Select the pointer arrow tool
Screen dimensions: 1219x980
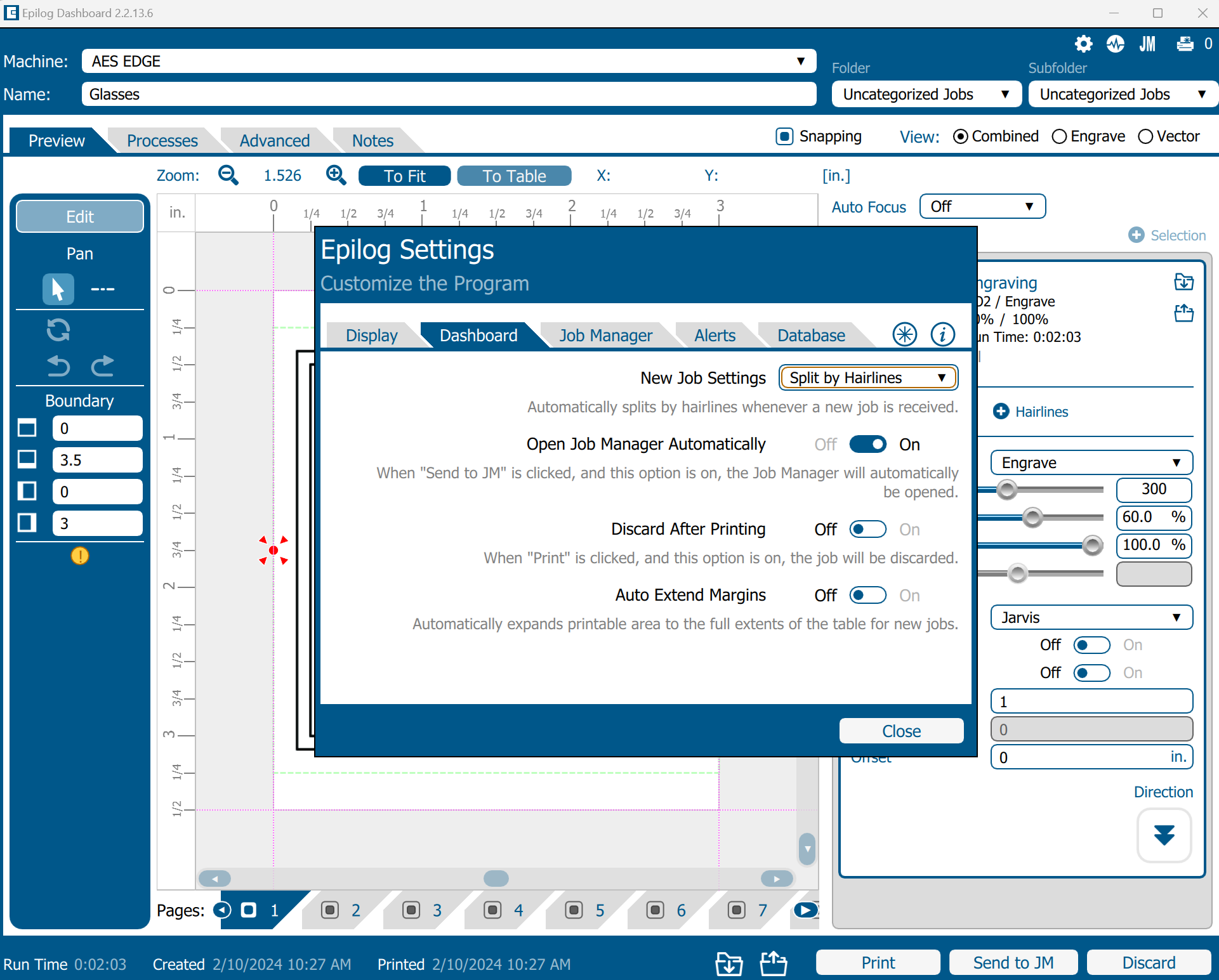58,289
